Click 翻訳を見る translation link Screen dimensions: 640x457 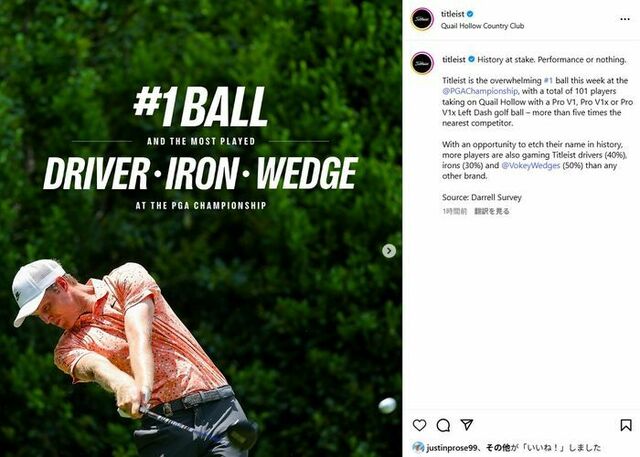492,211
